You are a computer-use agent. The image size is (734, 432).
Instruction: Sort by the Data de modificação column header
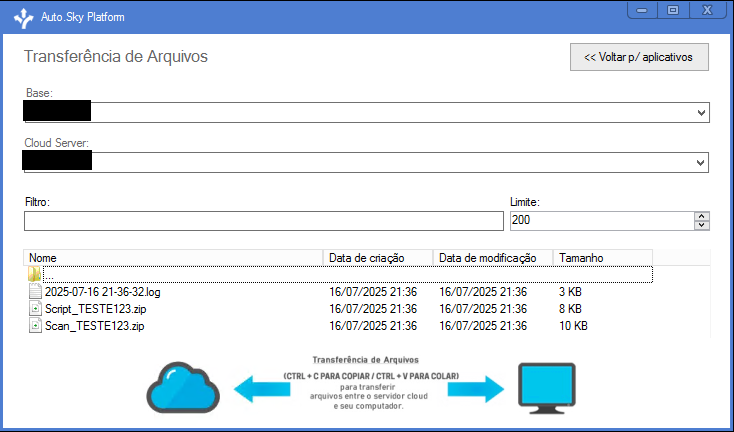pyautogui.click(x=493, y=258)
